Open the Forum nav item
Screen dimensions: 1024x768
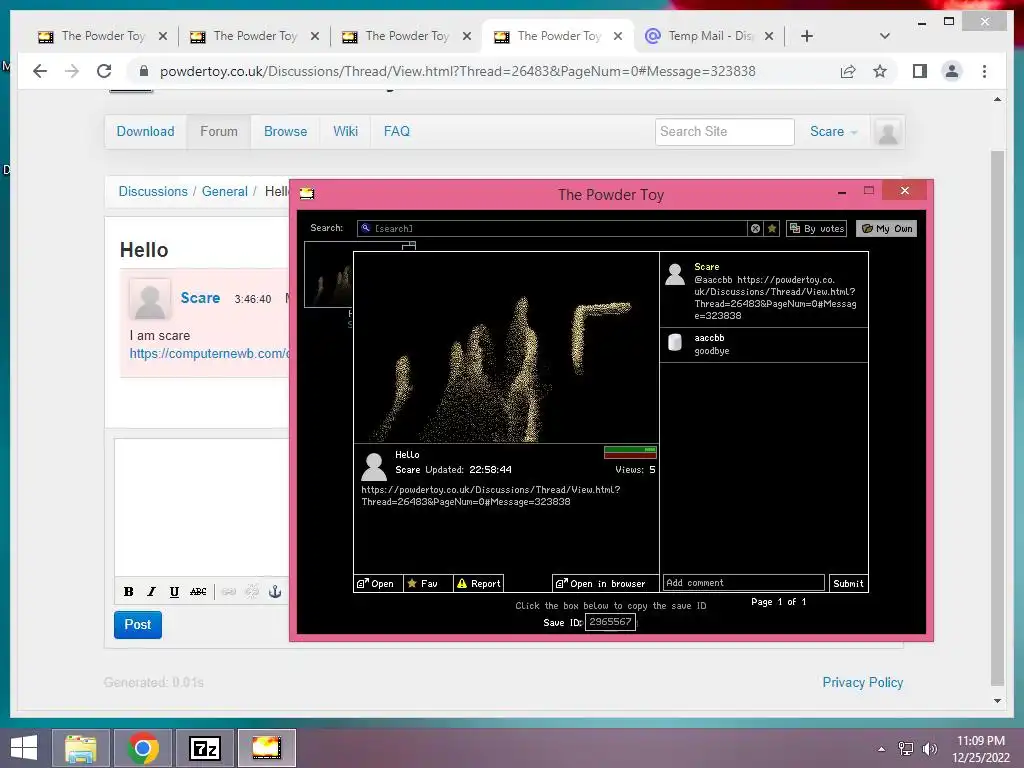click(219, 131)
